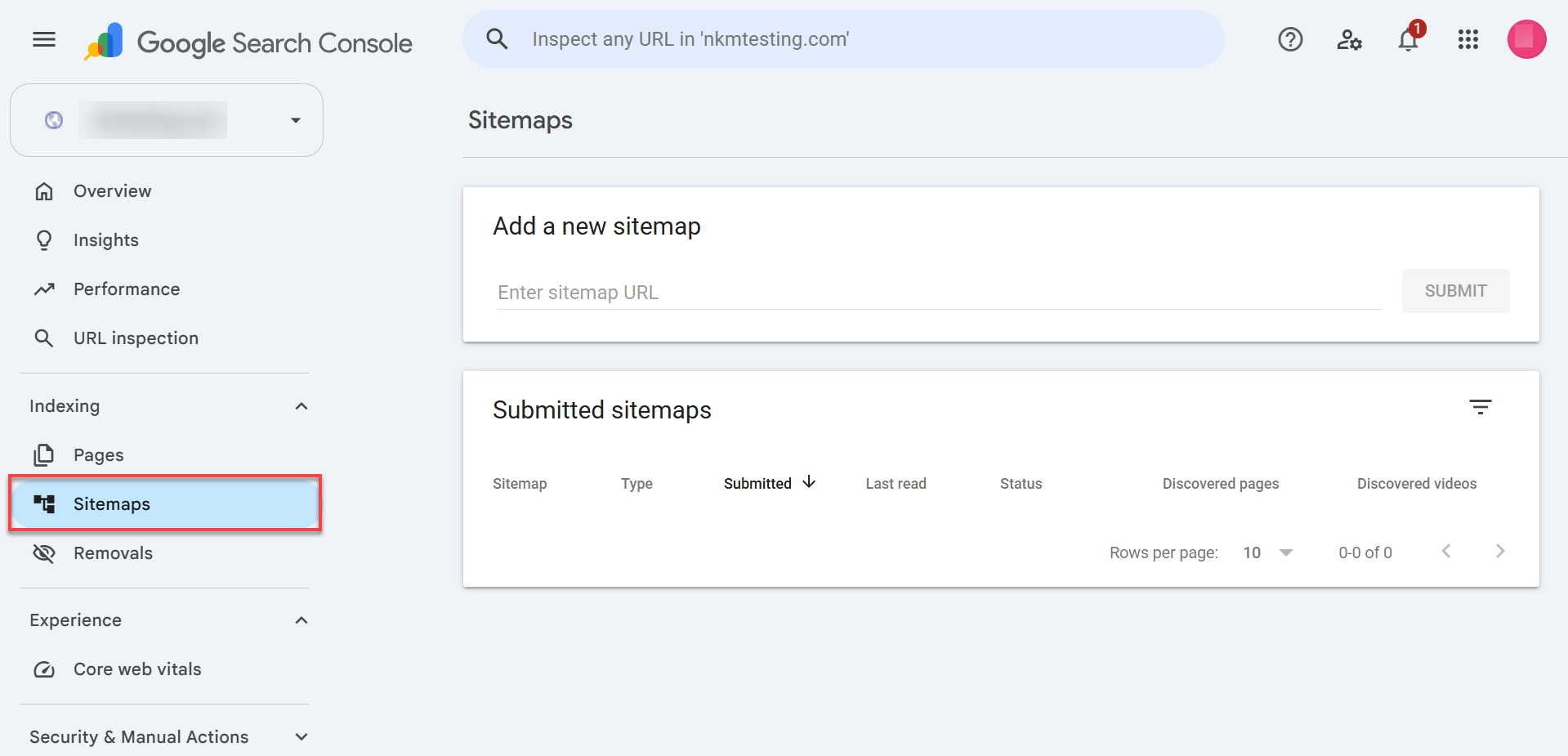Click the Last read column header
Screen dimensions: 1568x756
(x=896, y=484)
